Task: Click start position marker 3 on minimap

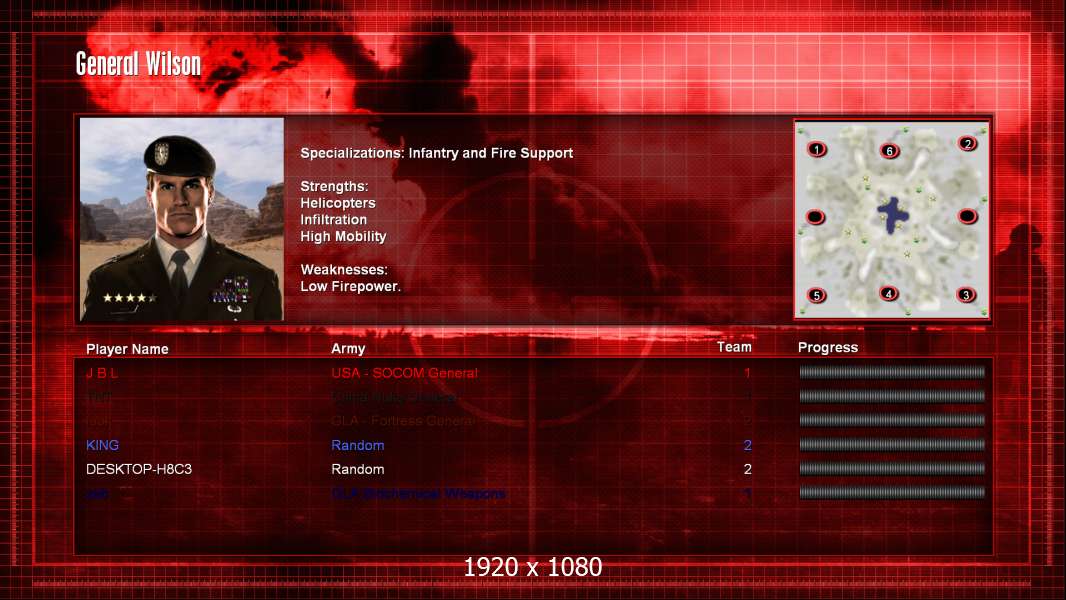Action: tap(966, 295)
